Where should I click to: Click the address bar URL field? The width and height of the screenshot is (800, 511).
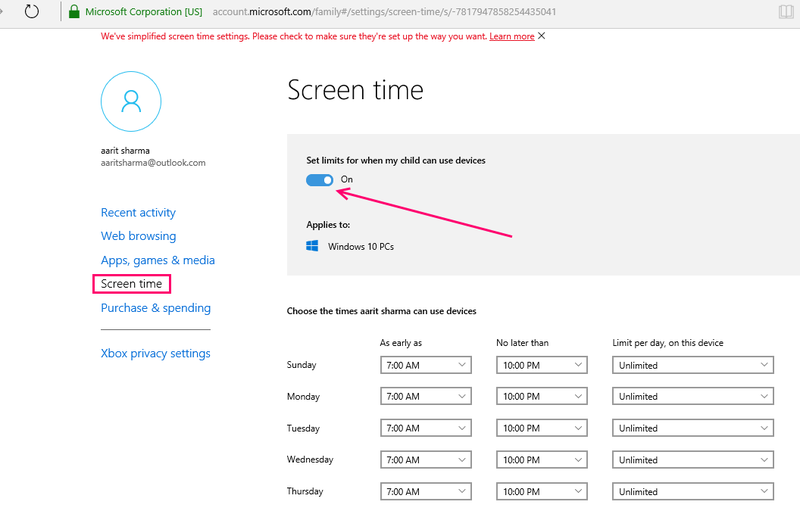[x=384, y=12]
